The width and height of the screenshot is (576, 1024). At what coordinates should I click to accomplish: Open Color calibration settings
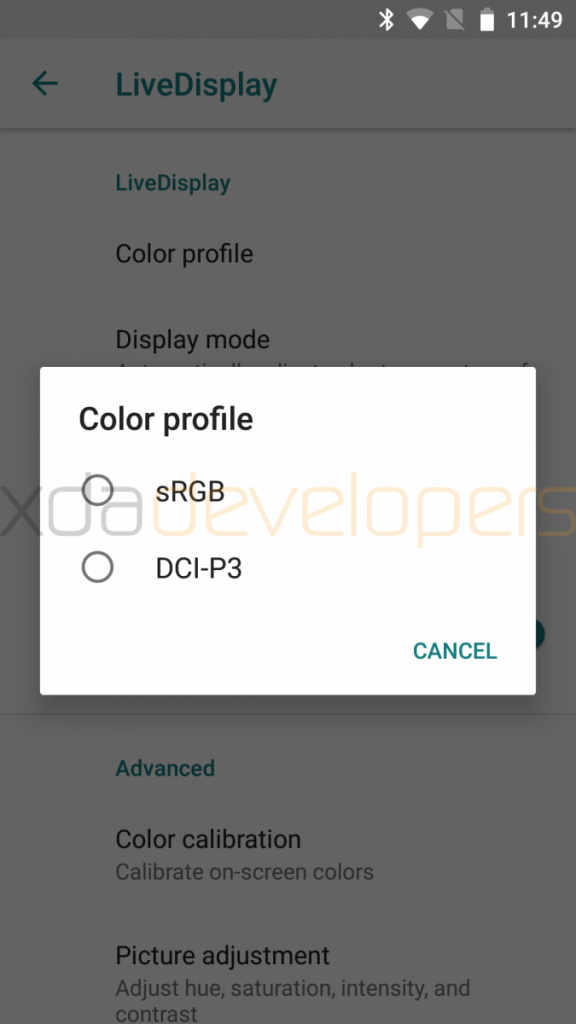coord(288,854)
